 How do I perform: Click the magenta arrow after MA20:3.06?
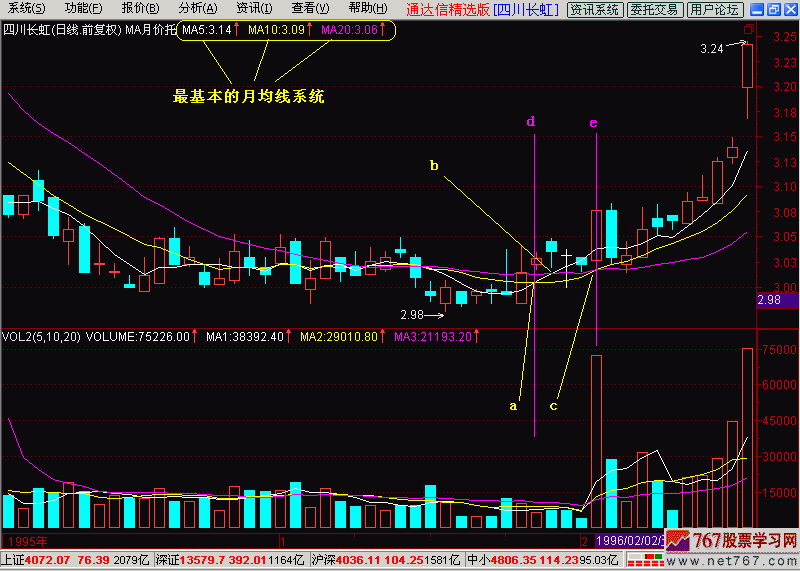(383, 30)
